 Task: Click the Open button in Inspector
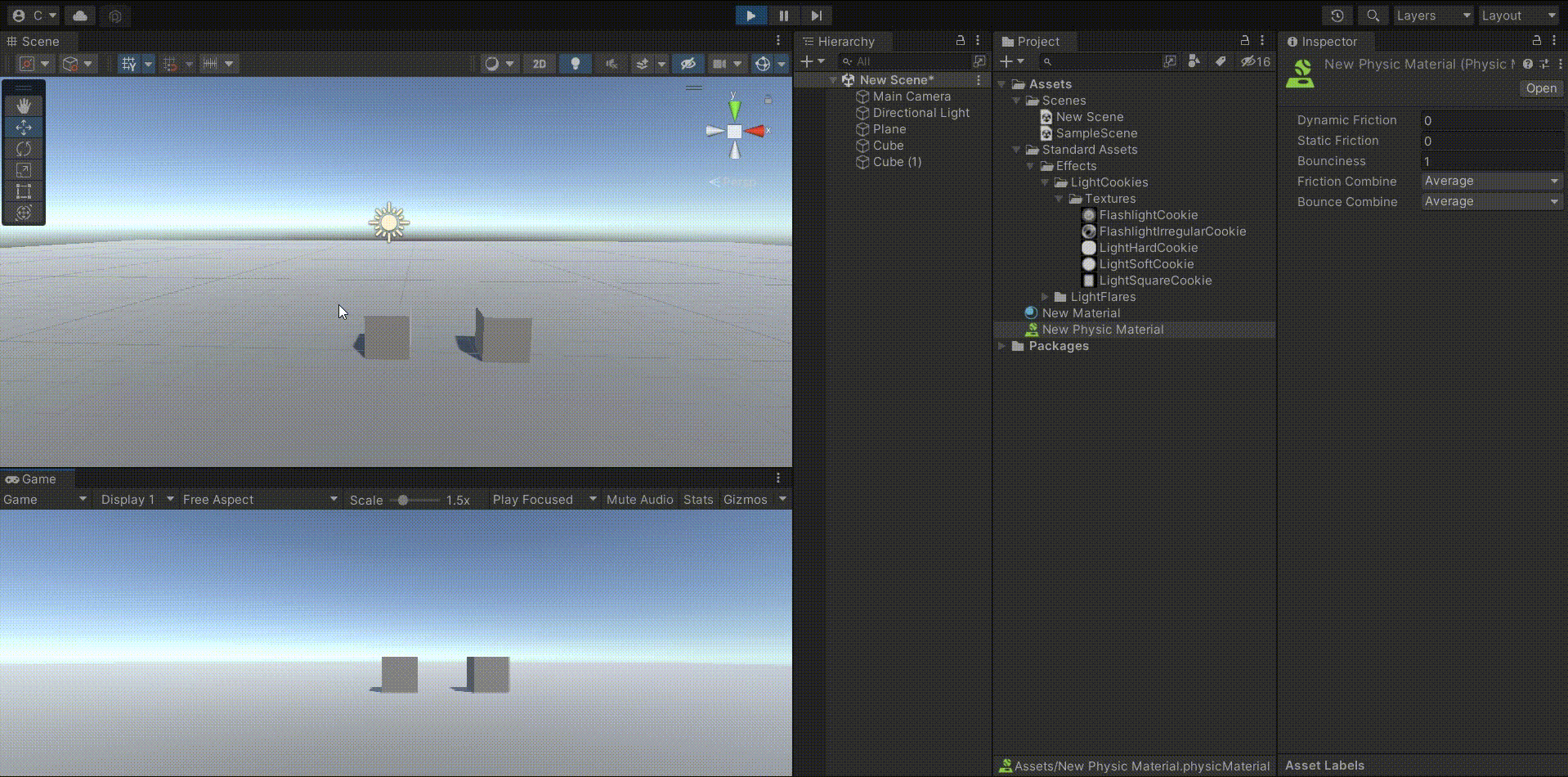[x=1541, y=88]
